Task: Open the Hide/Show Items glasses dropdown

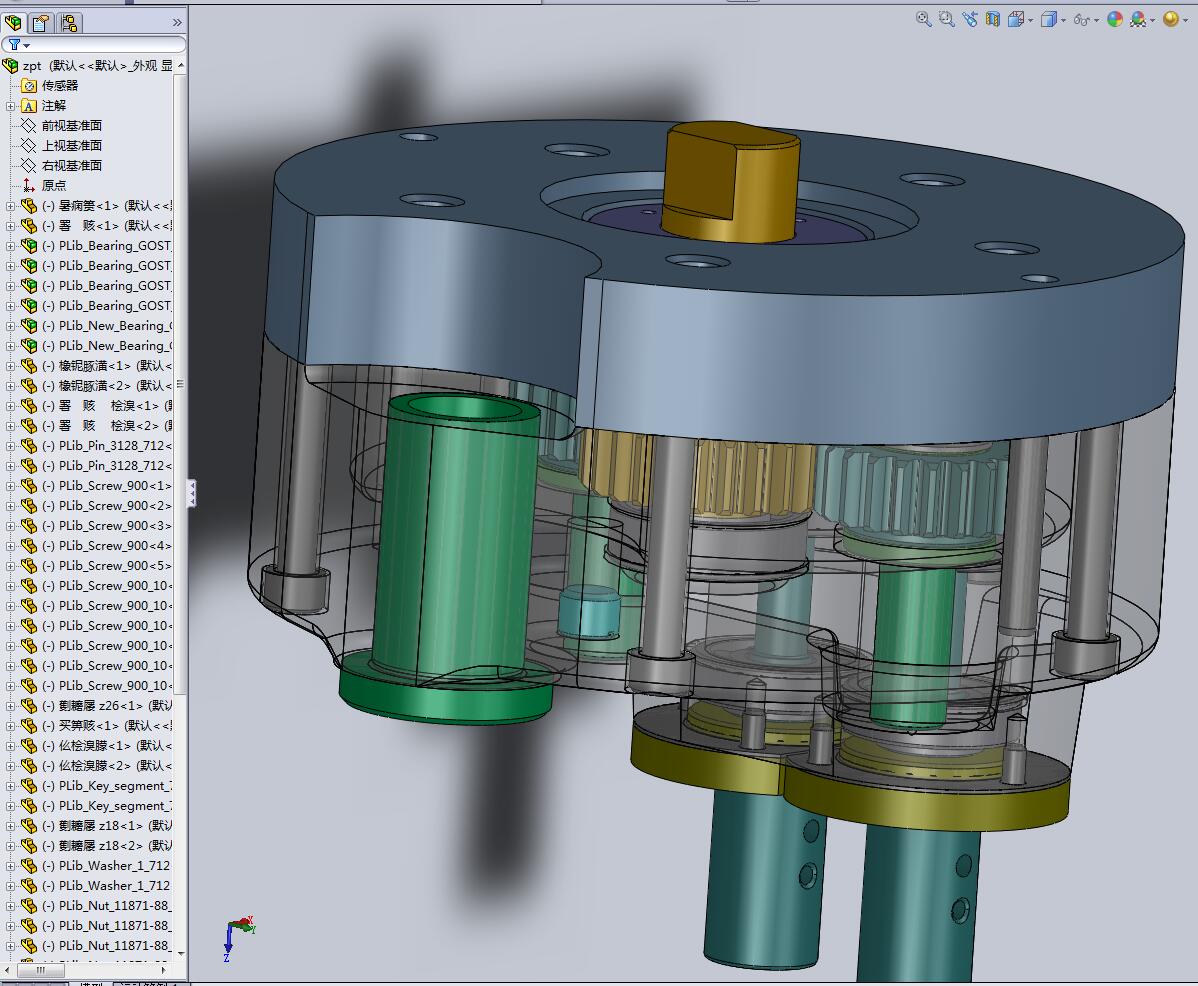Action: click(x=1096, y=20)
